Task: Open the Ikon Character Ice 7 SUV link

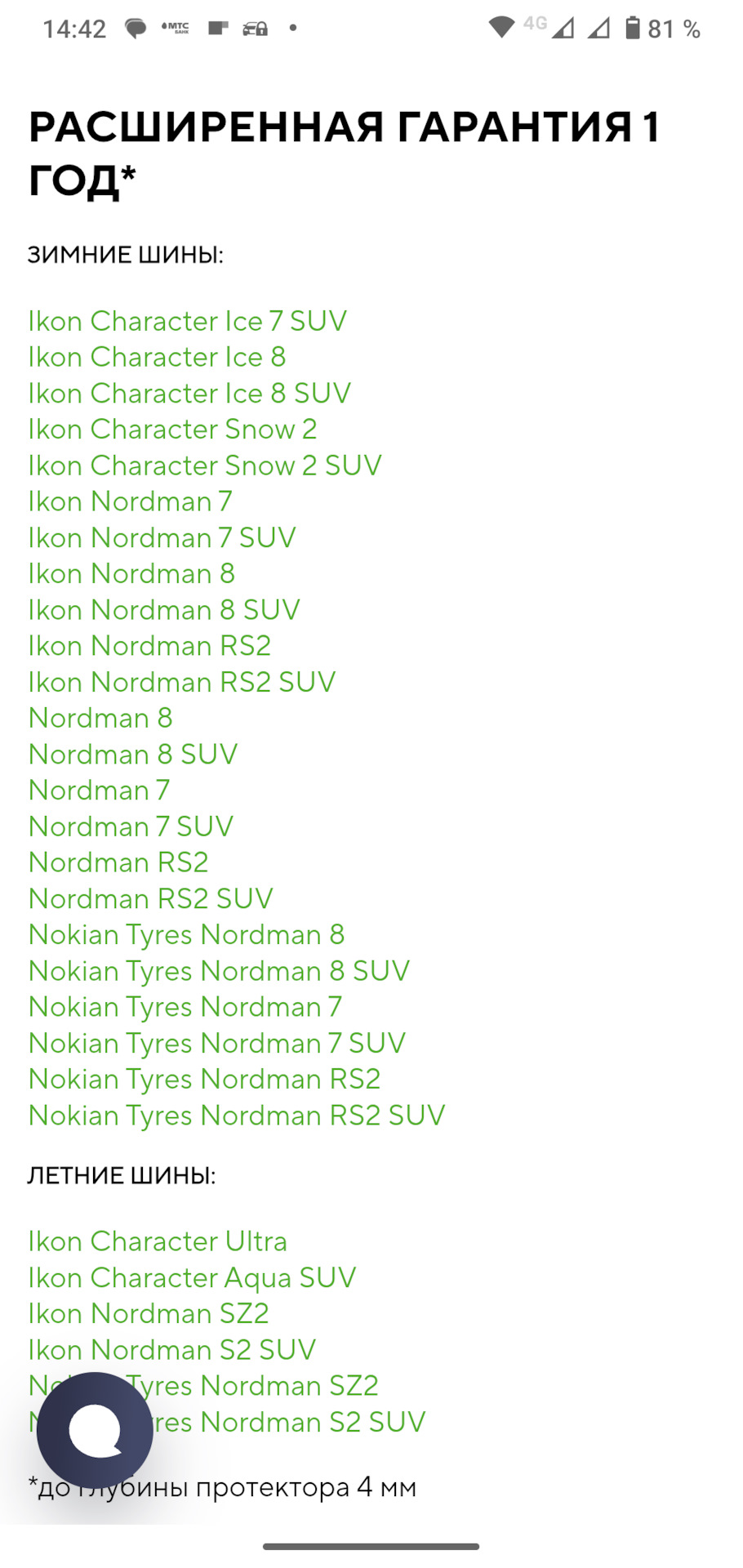Action: click(x=187, y=321)
